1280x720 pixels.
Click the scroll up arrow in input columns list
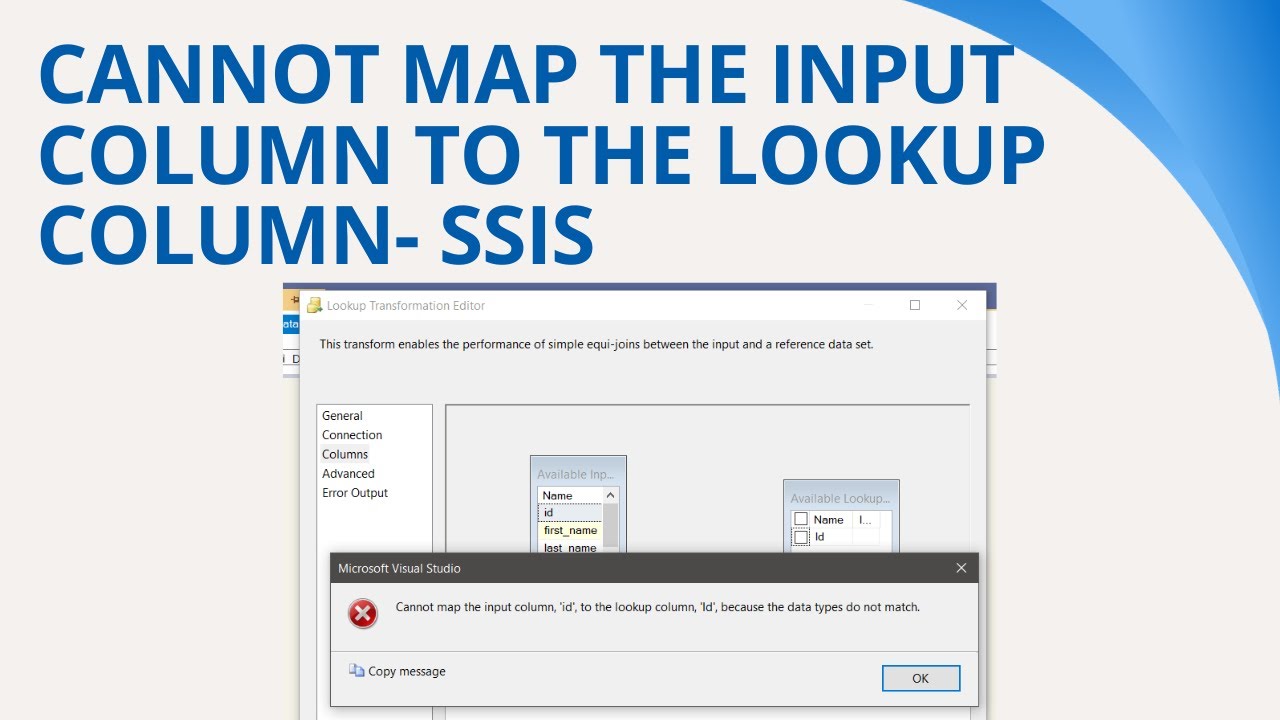[x=612, y=495]
